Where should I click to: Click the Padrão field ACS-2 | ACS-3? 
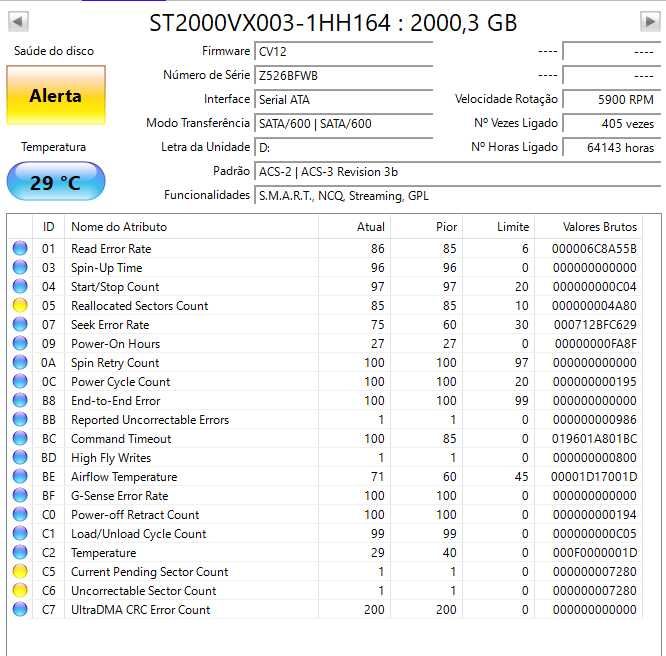(457, 172)
